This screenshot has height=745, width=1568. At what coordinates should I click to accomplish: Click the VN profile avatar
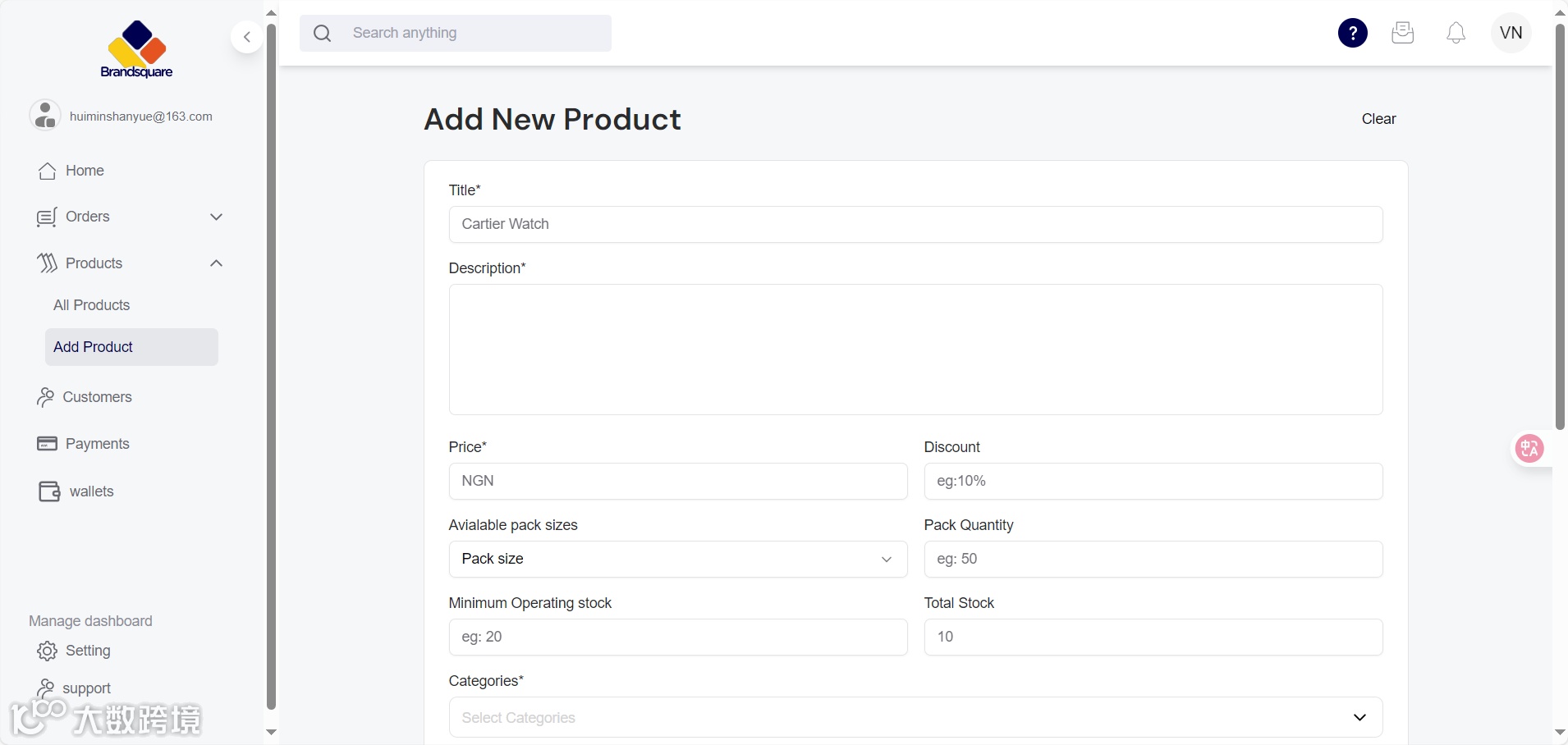point(1511,33)
